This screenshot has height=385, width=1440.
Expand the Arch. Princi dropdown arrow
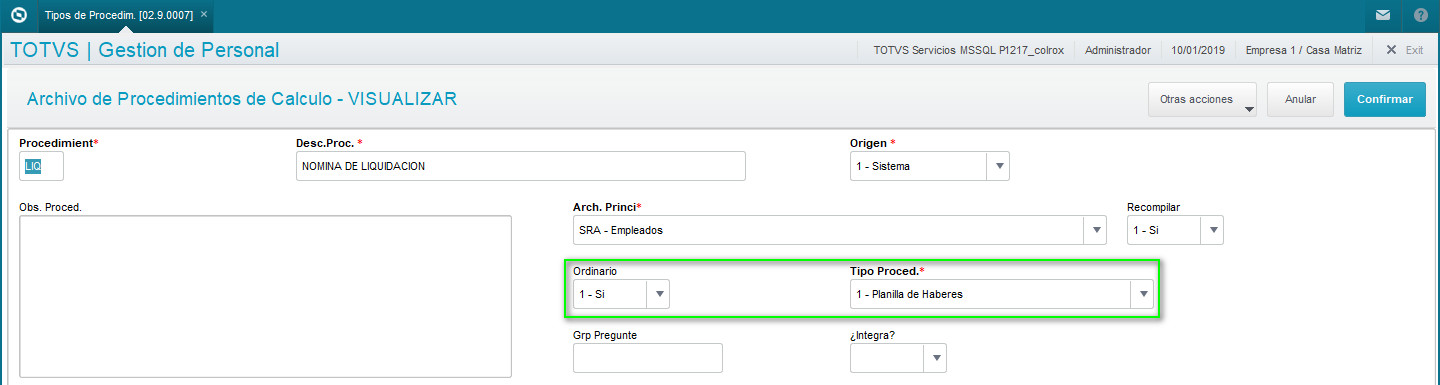point(1094,230)
